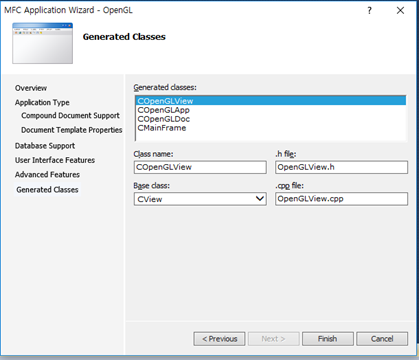The image size is (419, 360).
Task: Go to Application Type page
Action: tap(42, 102)
